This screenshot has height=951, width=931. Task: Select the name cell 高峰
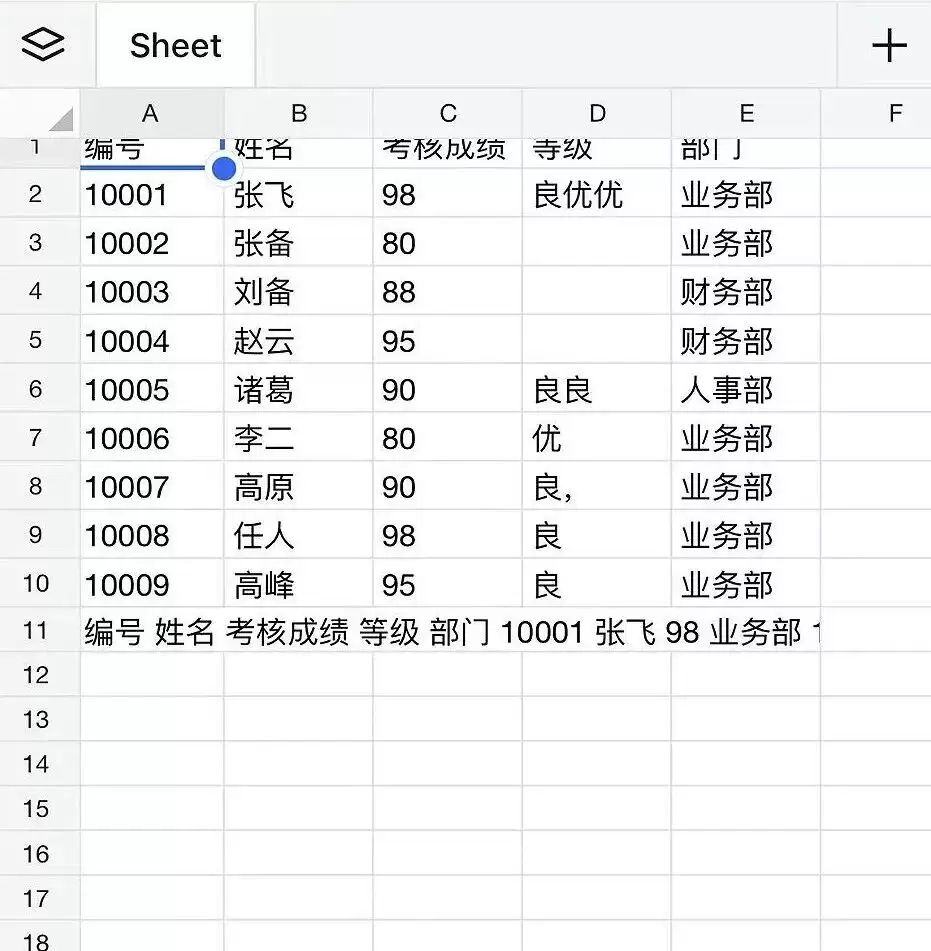pos(298,583)
